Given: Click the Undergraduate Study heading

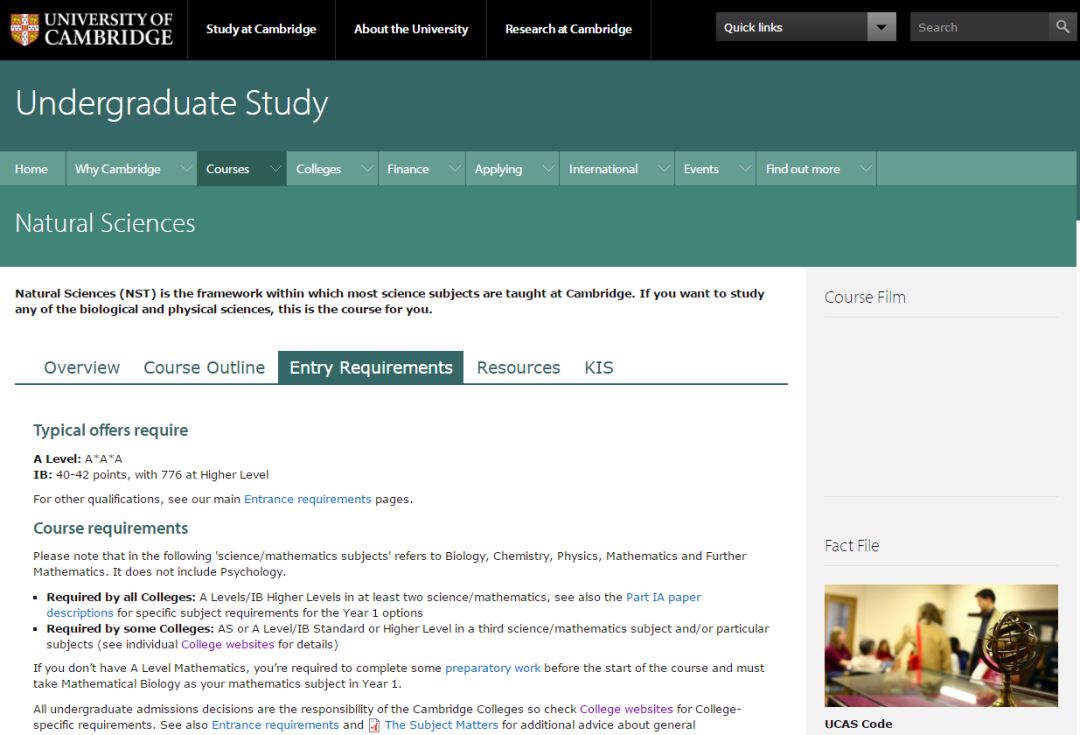Looking at the screenshot, I should tap(172, 103).
